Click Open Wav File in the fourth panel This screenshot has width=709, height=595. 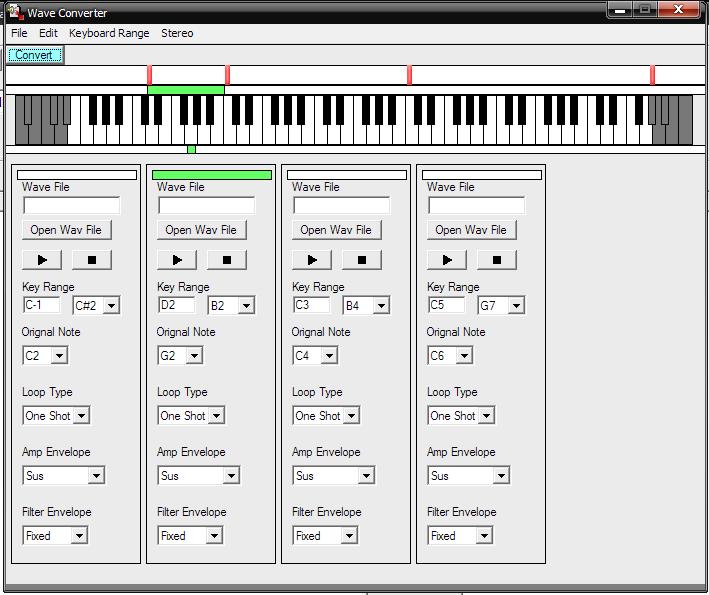pyautogui.click(x=471, y=230)
